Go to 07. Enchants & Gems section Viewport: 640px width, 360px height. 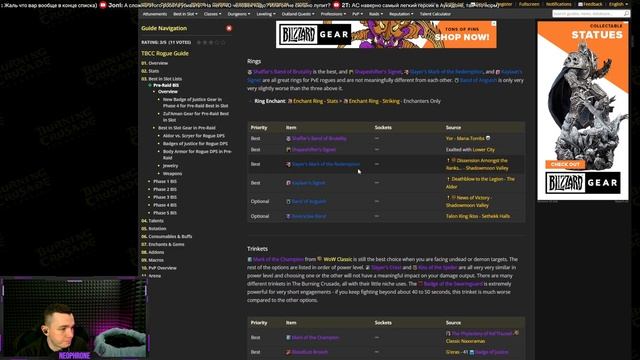point(162,244)
